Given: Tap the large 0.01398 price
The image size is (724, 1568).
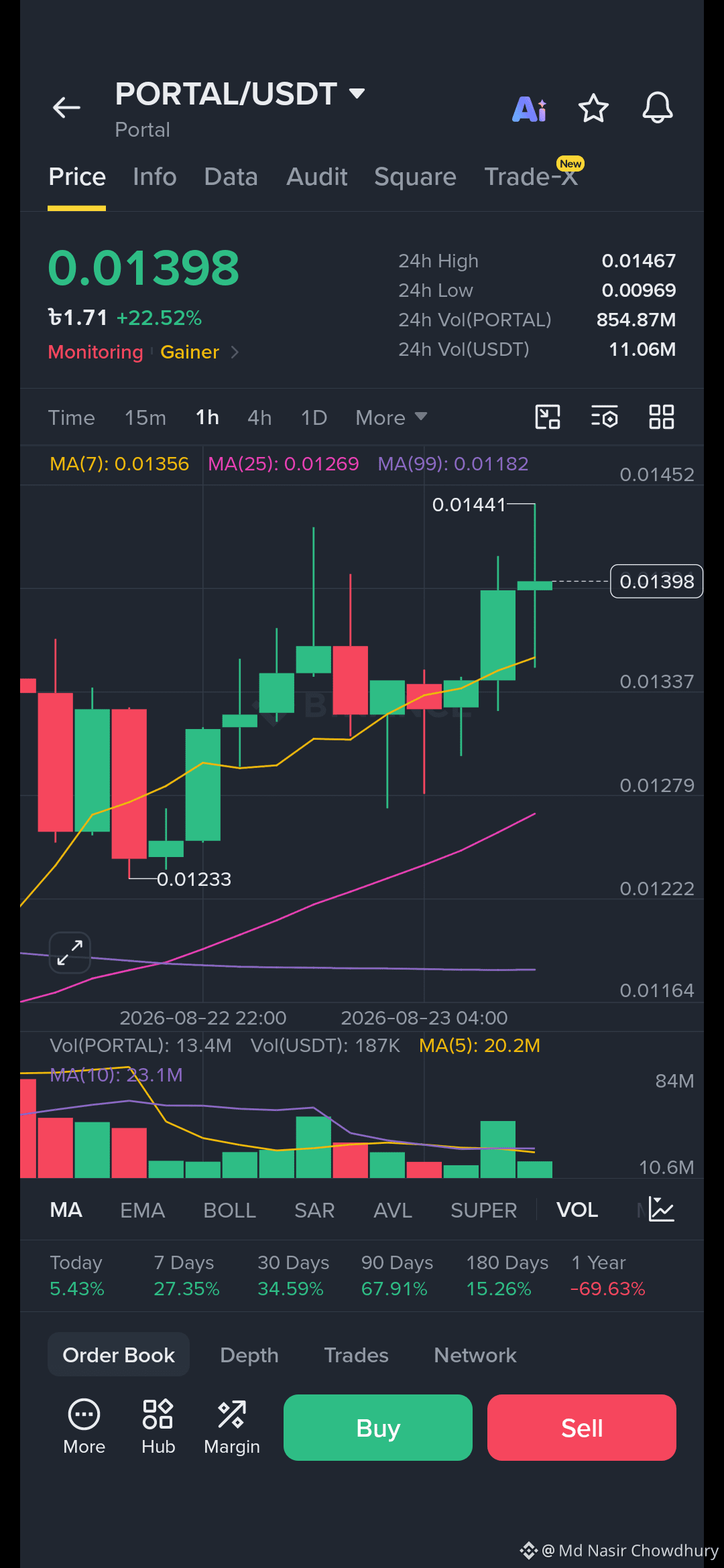Looking at the screenshot, I should (143, 268).
